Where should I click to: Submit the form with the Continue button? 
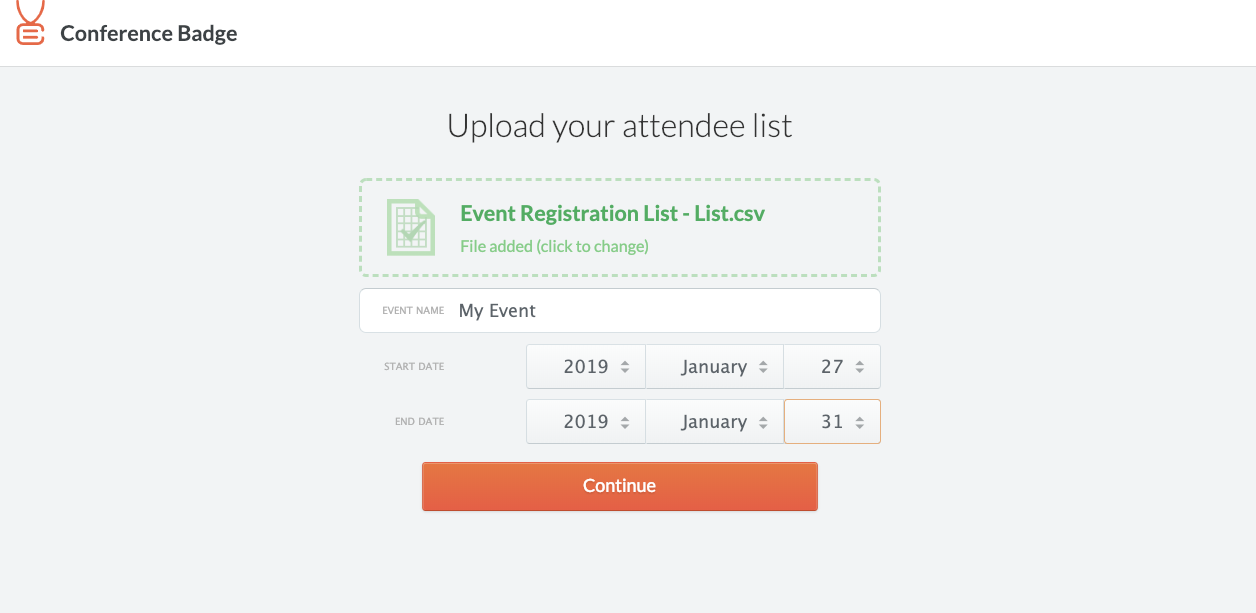[620, 486]
